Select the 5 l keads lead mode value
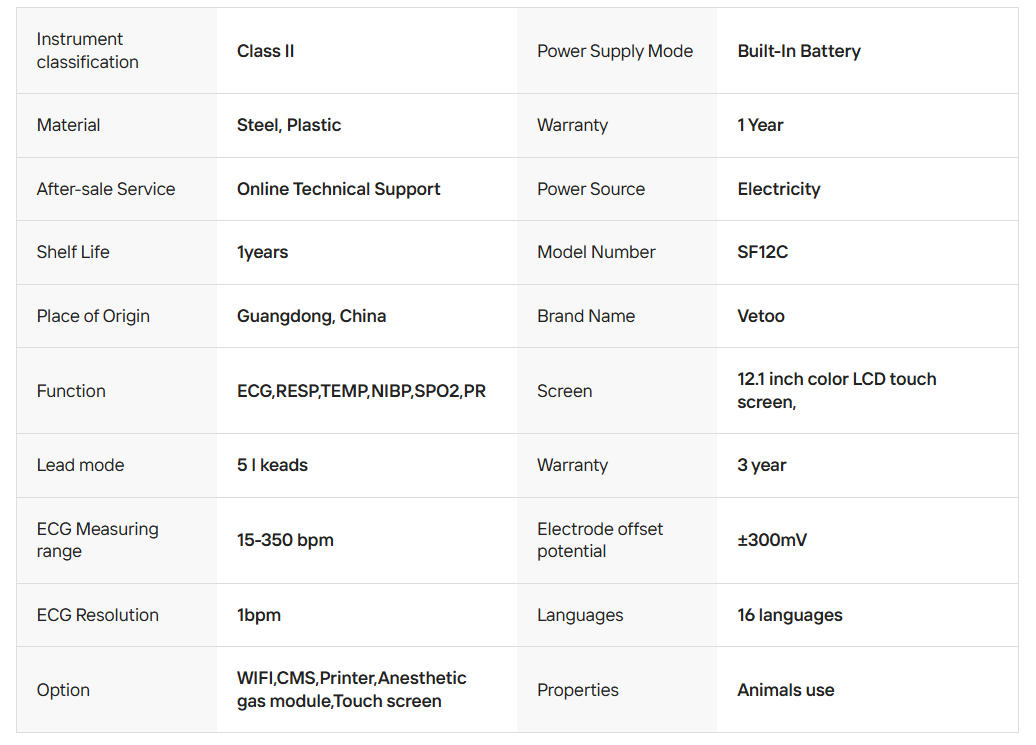This screenshot has height=745, width=1036. point(272,465)
